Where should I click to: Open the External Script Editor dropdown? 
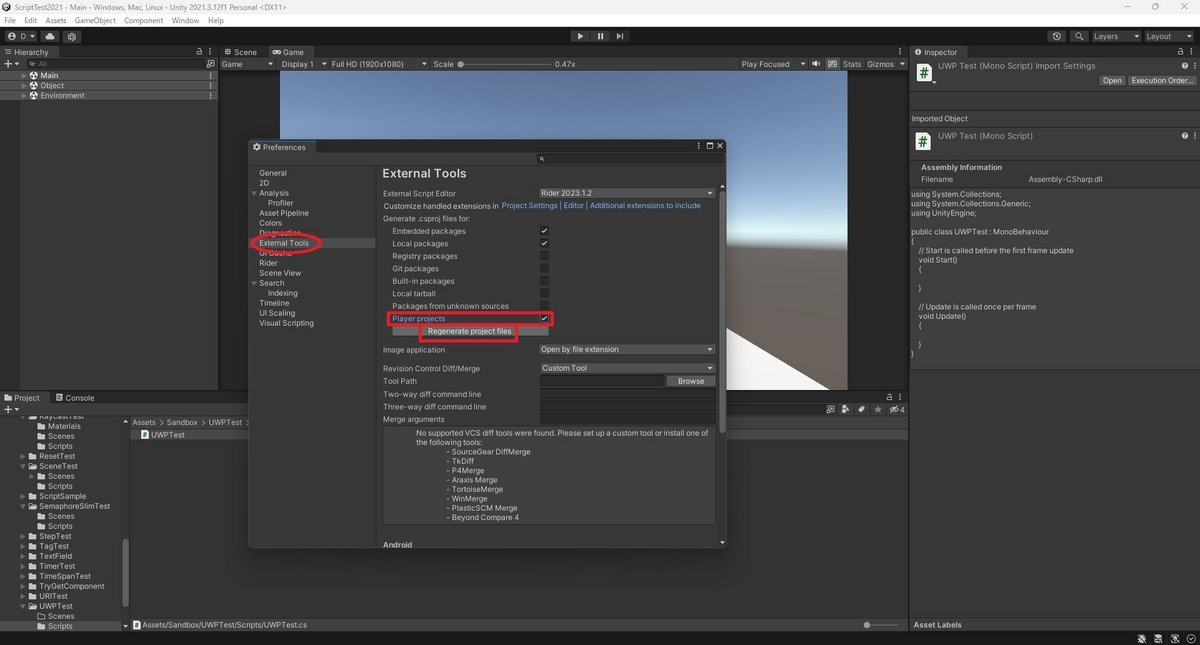tap(627, 193)
